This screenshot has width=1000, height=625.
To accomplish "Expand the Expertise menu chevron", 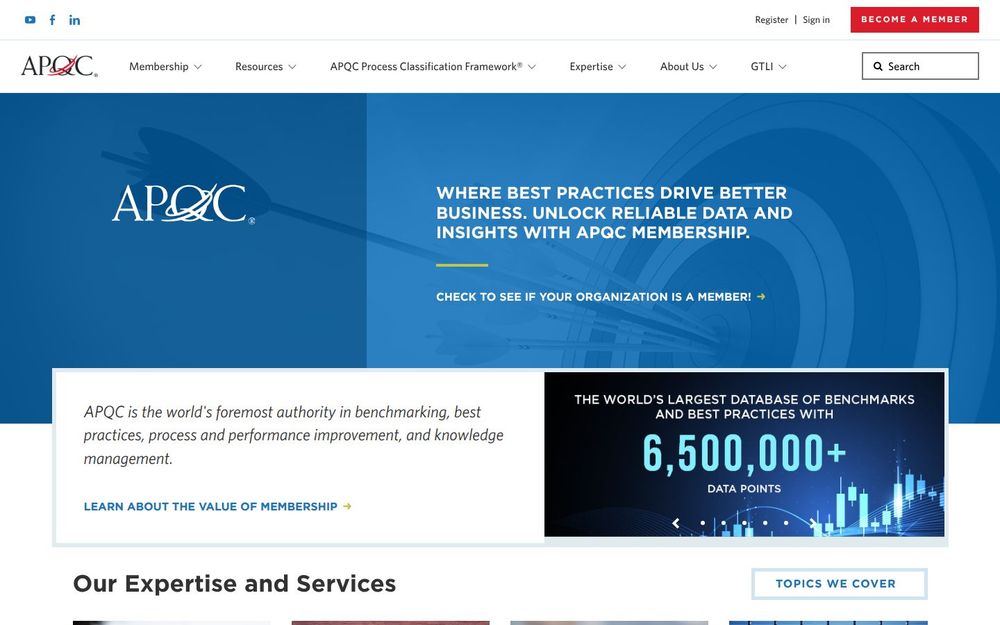I will [x=622, y=67].
